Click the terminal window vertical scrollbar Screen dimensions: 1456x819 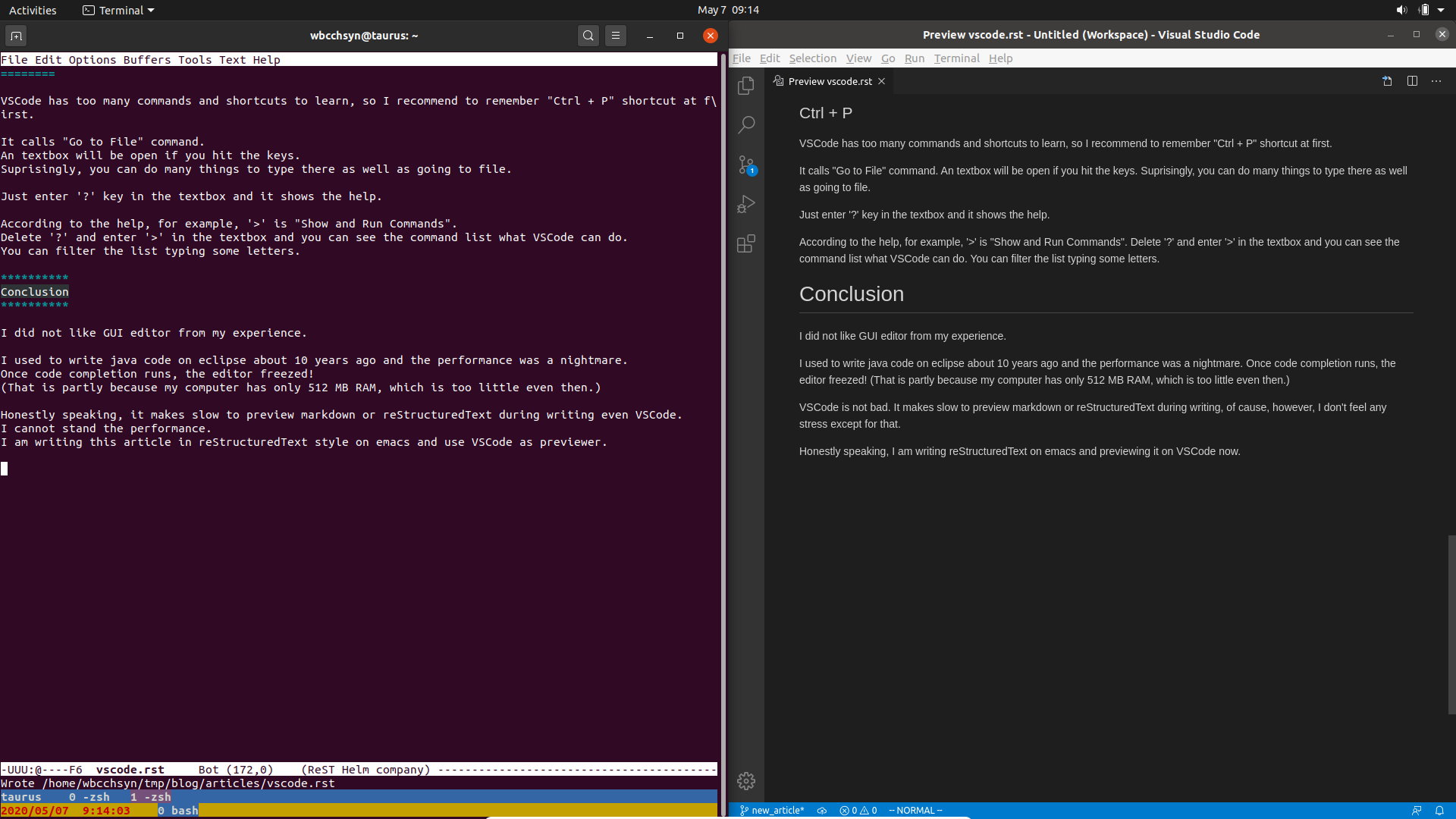tap(723, 435)
